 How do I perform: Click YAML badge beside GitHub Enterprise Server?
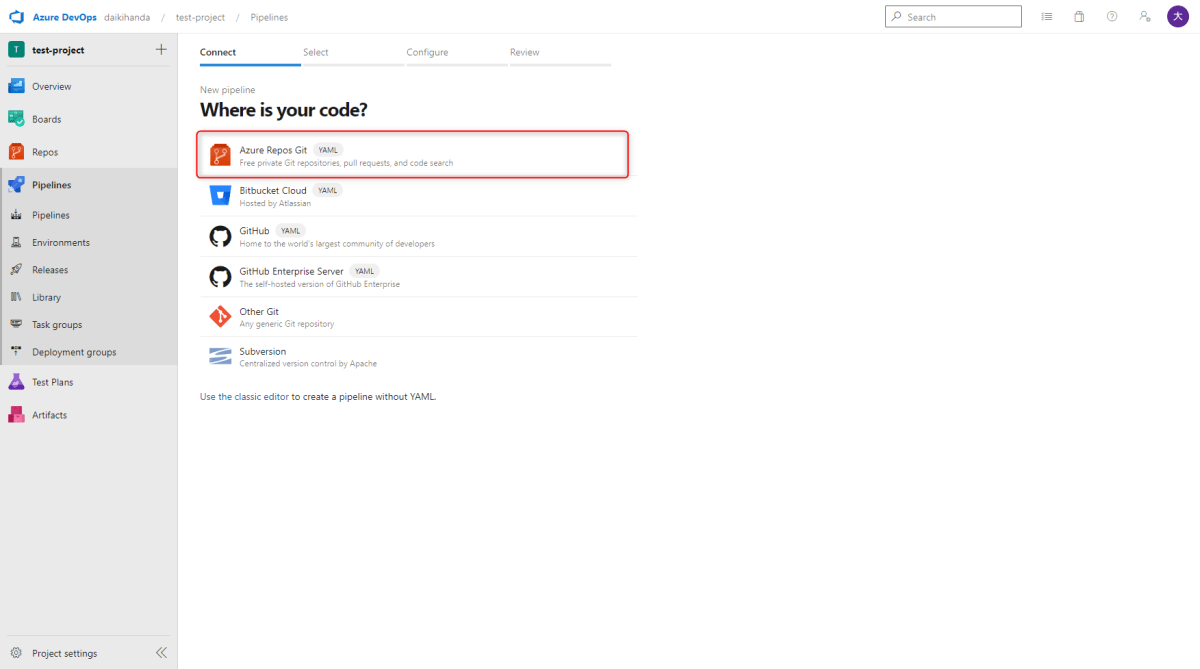pos(364,271)
